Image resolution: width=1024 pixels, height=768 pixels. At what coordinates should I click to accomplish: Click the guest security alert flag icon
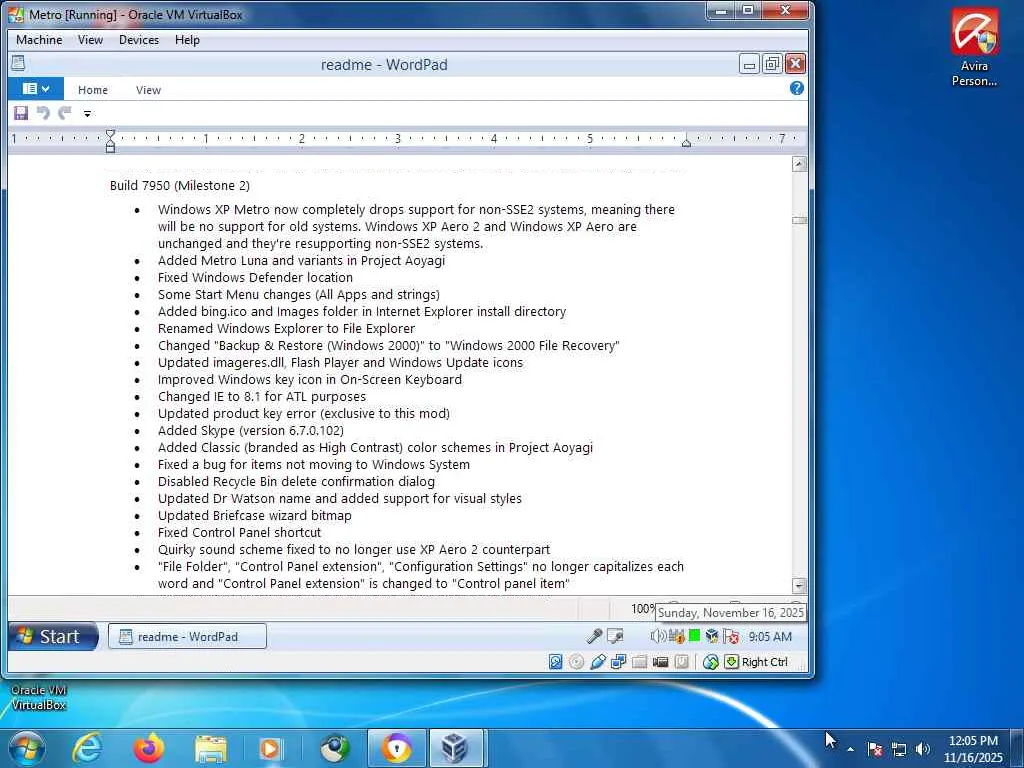pyautogui.click(x=731, y=636)
